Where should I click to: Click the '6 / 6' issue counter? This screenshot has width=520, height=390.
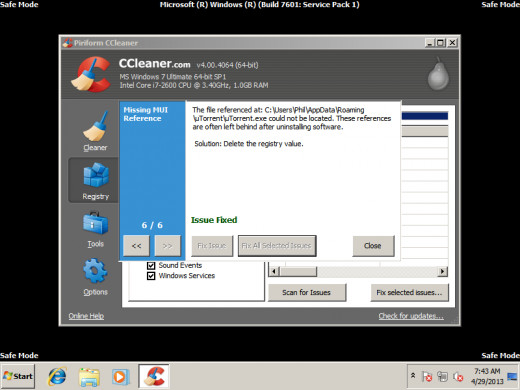[152, 225]
